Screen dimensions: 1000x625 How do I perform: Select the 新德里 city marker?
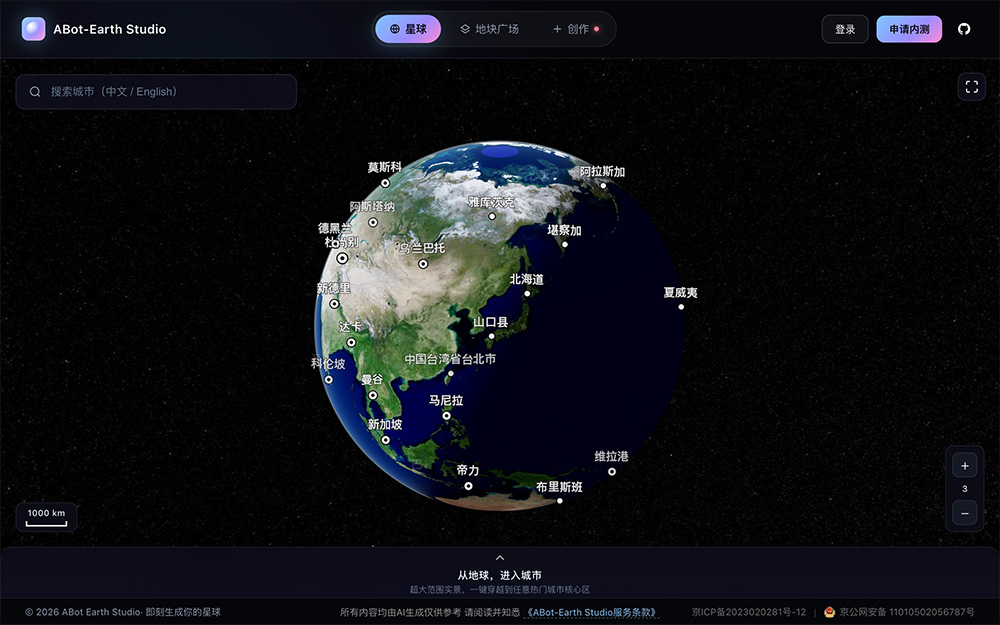(334, 304)
